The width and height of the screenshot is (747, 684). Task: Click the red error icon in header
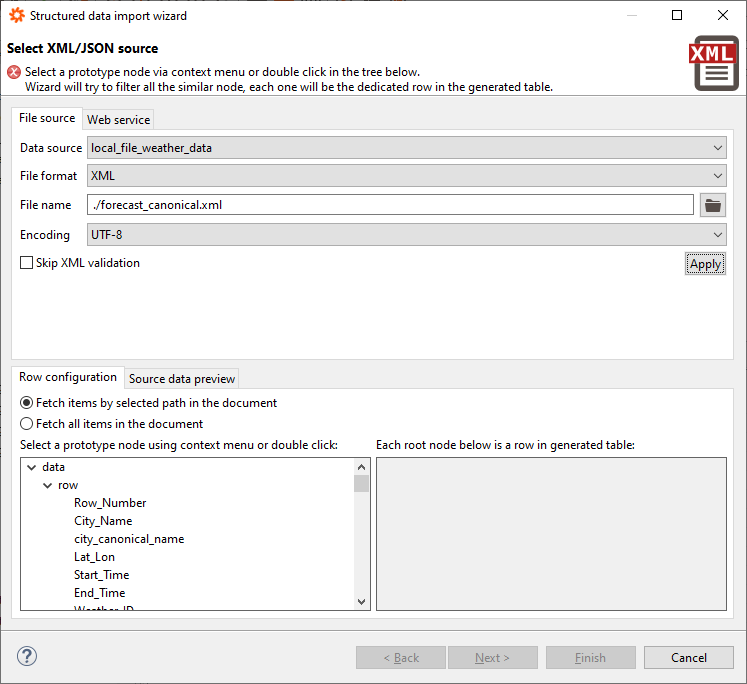coord(14,72)
